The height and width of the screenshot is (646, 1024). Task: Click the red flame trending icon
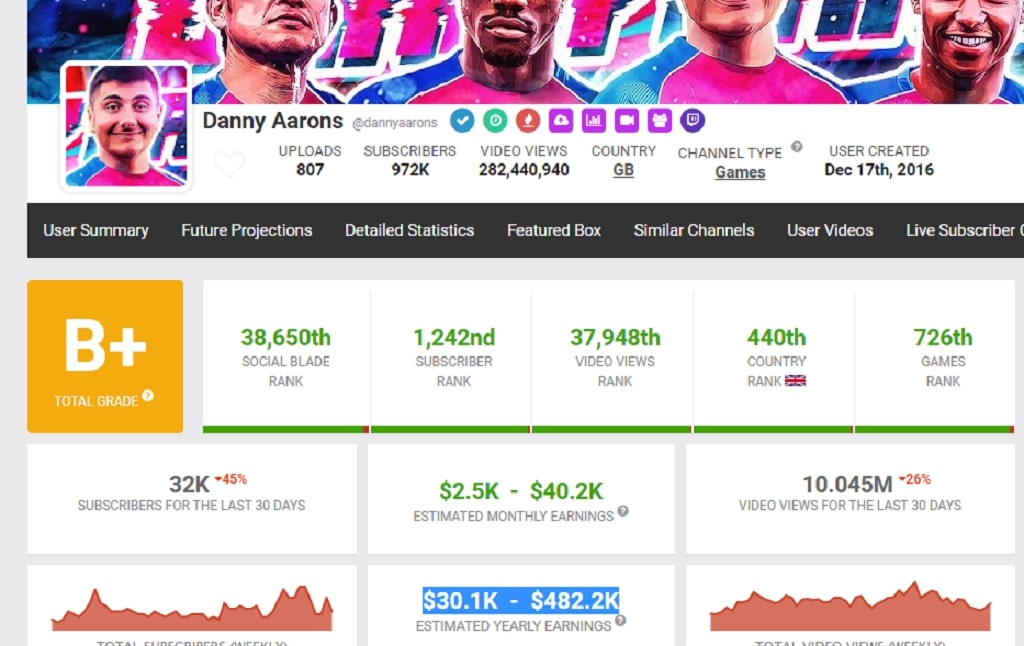tap(530, 120)
